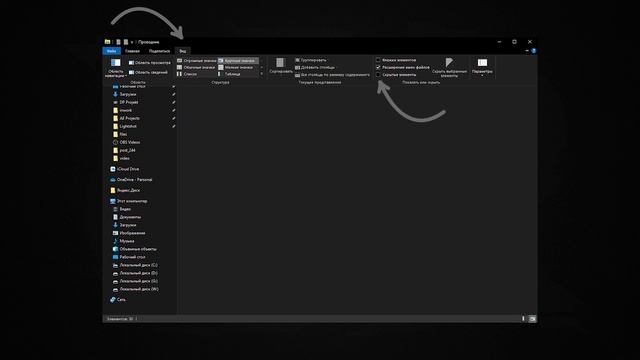Open the Область навигации pane button
This screenshot has height=360, width=640.
(116, 68)
